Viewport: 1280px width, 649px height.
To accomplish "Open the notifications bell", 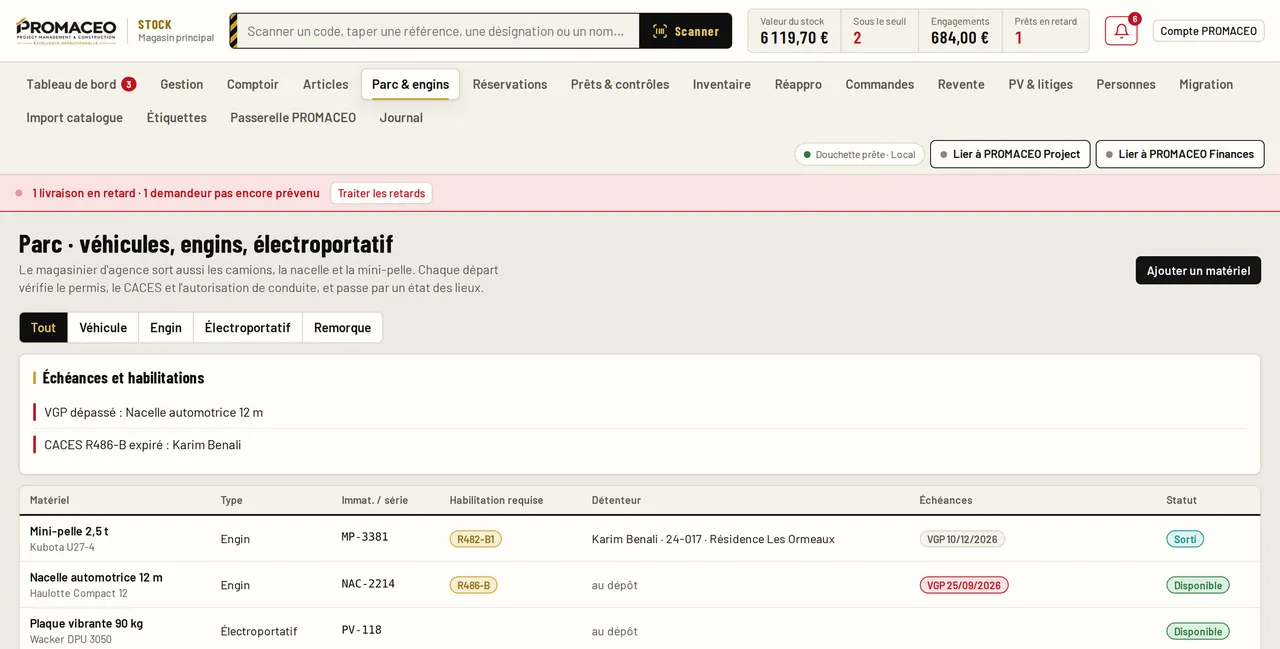I will tap(1121, 31).
